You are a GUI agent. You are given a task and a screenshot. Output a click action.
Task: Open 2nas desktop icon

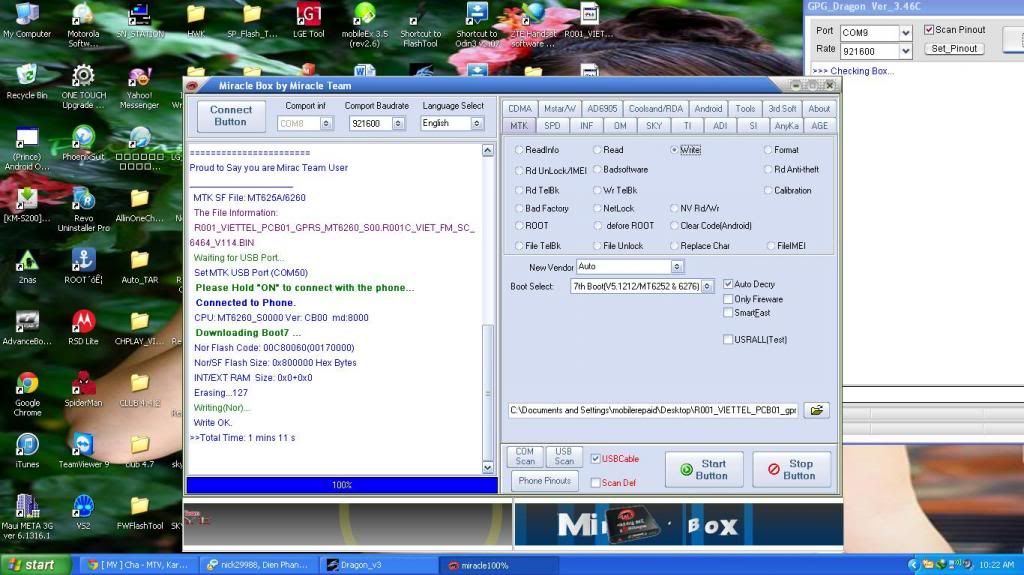27,267
